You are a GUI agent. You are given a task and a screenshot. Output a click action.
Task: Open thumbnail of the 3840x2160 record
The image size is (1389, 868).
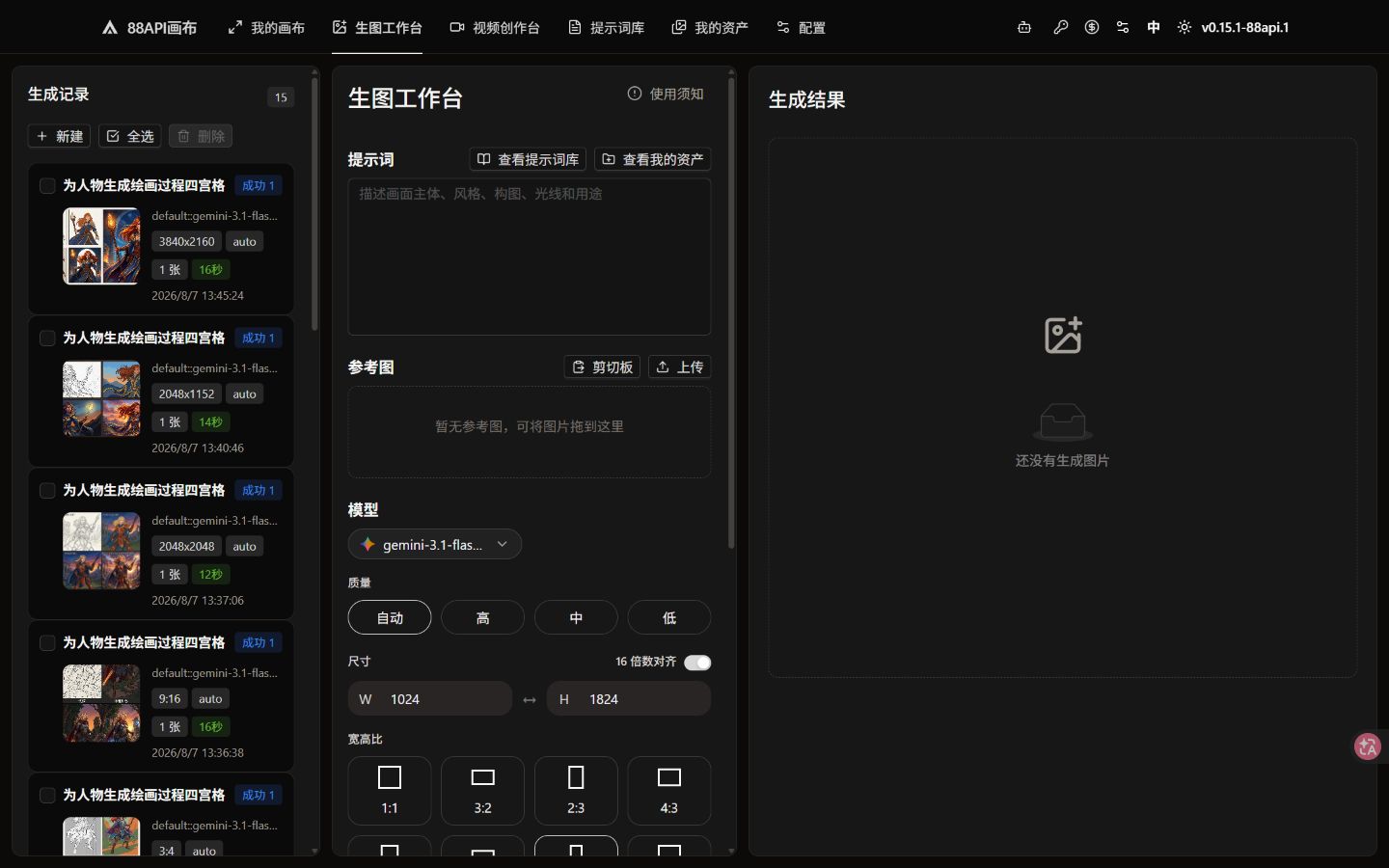coord(101,246)
